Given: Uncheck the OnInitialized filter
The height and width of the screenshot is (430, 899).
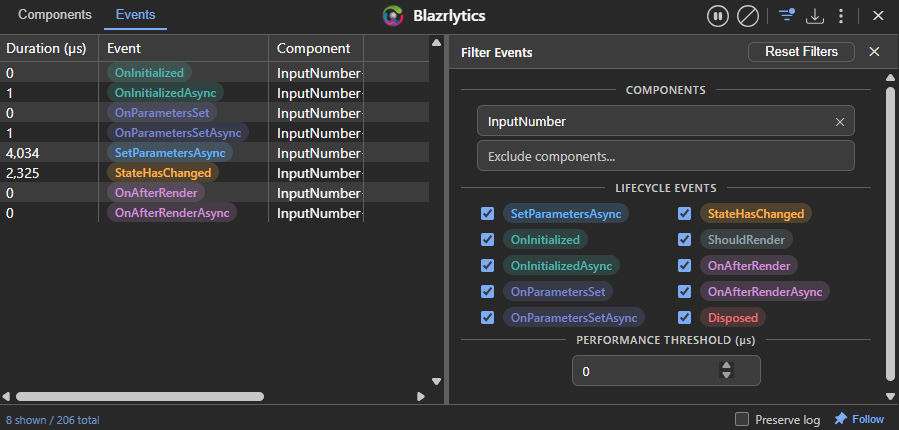Looking at the screenshot, I should coord(487,240).
